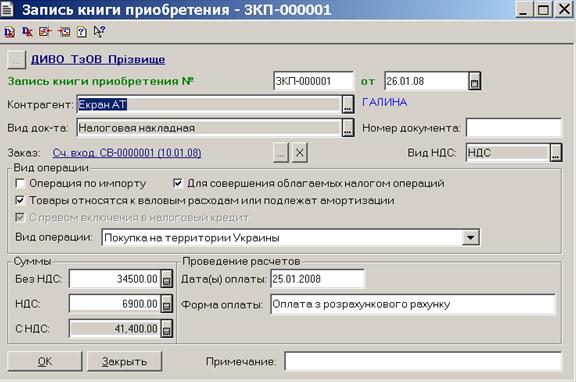
Task: Open calculator button beside НДС 6900.00
Action: click(166, 304)
